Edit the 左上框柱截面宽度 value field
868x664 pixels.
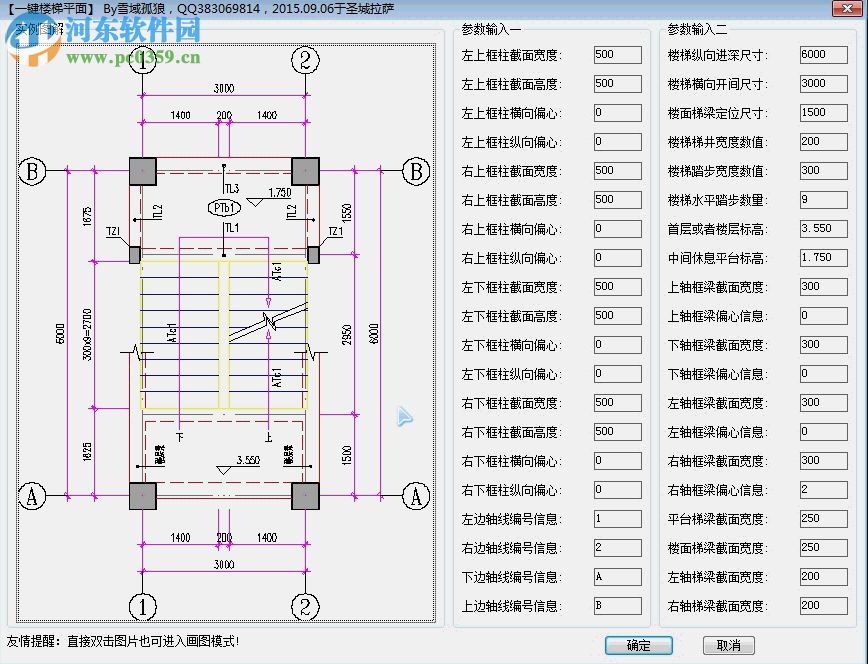(617, 55)
